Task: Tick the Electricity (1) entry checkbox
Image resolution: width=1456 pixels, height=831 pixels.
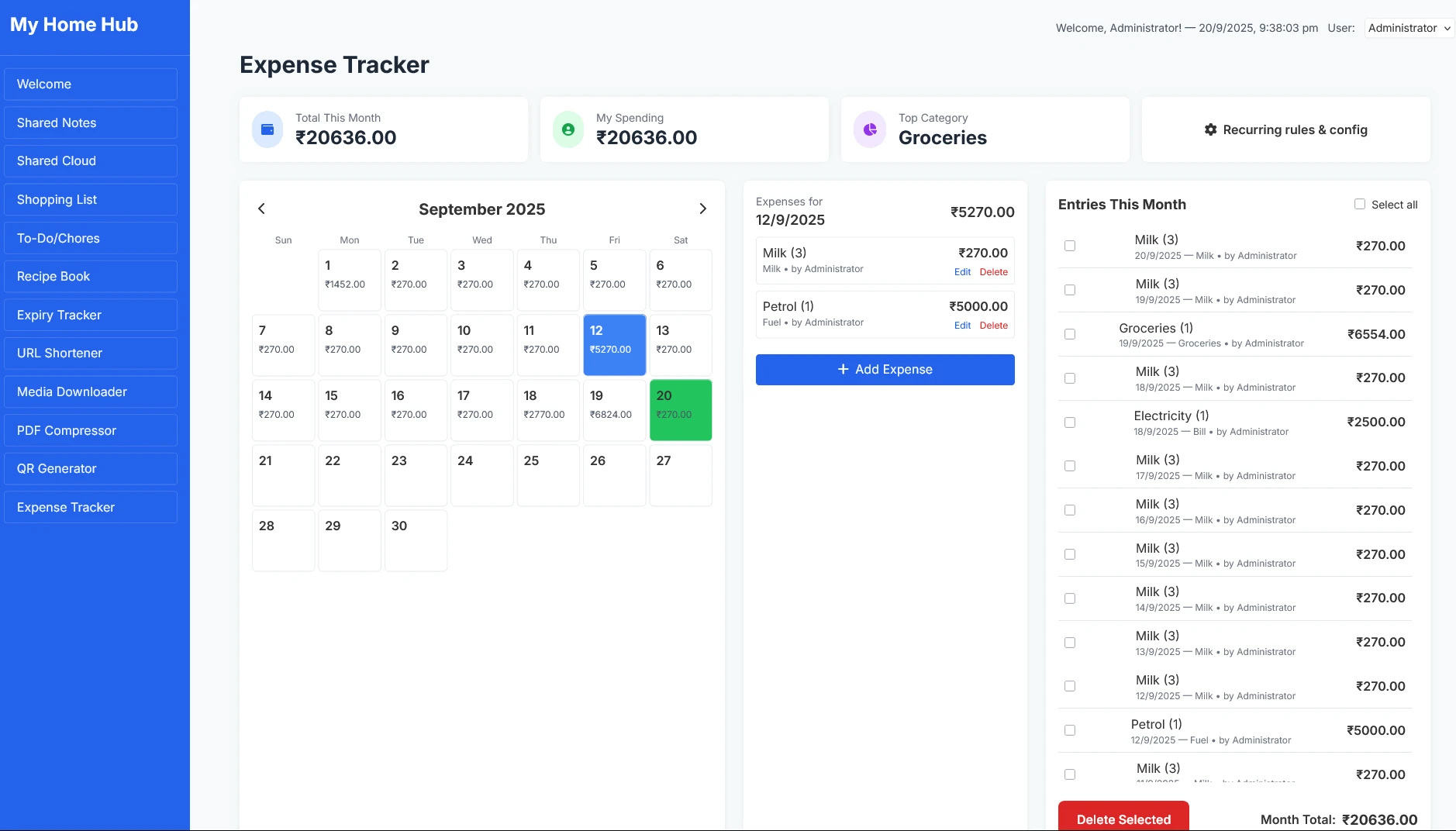Action: (x=1070, y=422)
